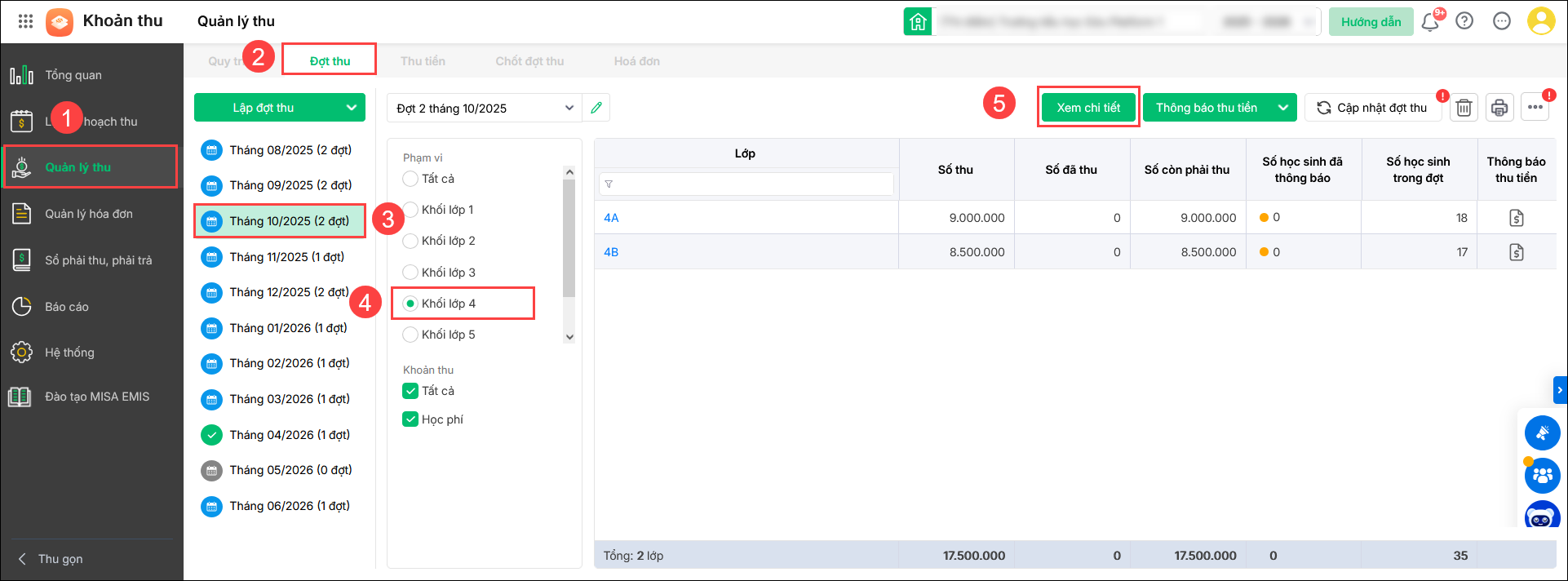Select Tất cả scope radio button
This screenshot has width=1568, height=581.
[x=410, y=179]
